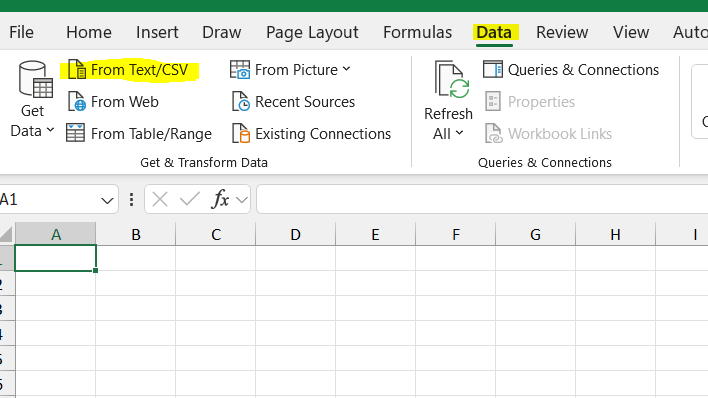Select column D header
Screen dimensions: 708x398
tap(295, 234)
